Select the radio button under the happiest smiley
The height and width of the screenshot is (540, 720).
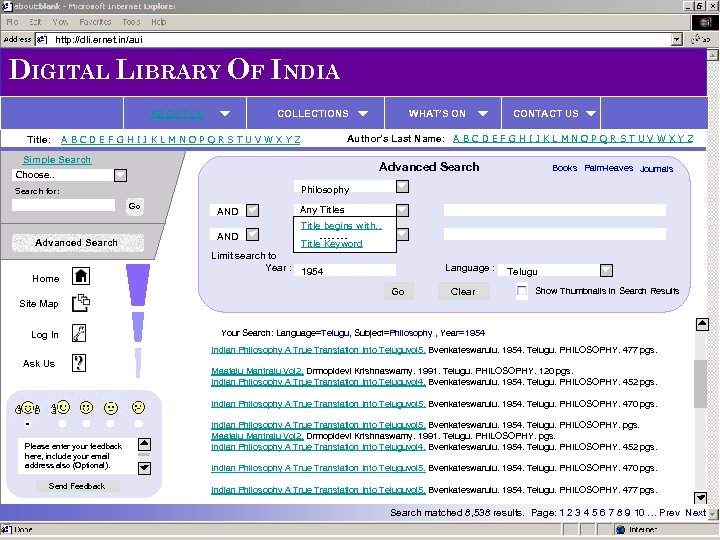click(x=28, y=423)
